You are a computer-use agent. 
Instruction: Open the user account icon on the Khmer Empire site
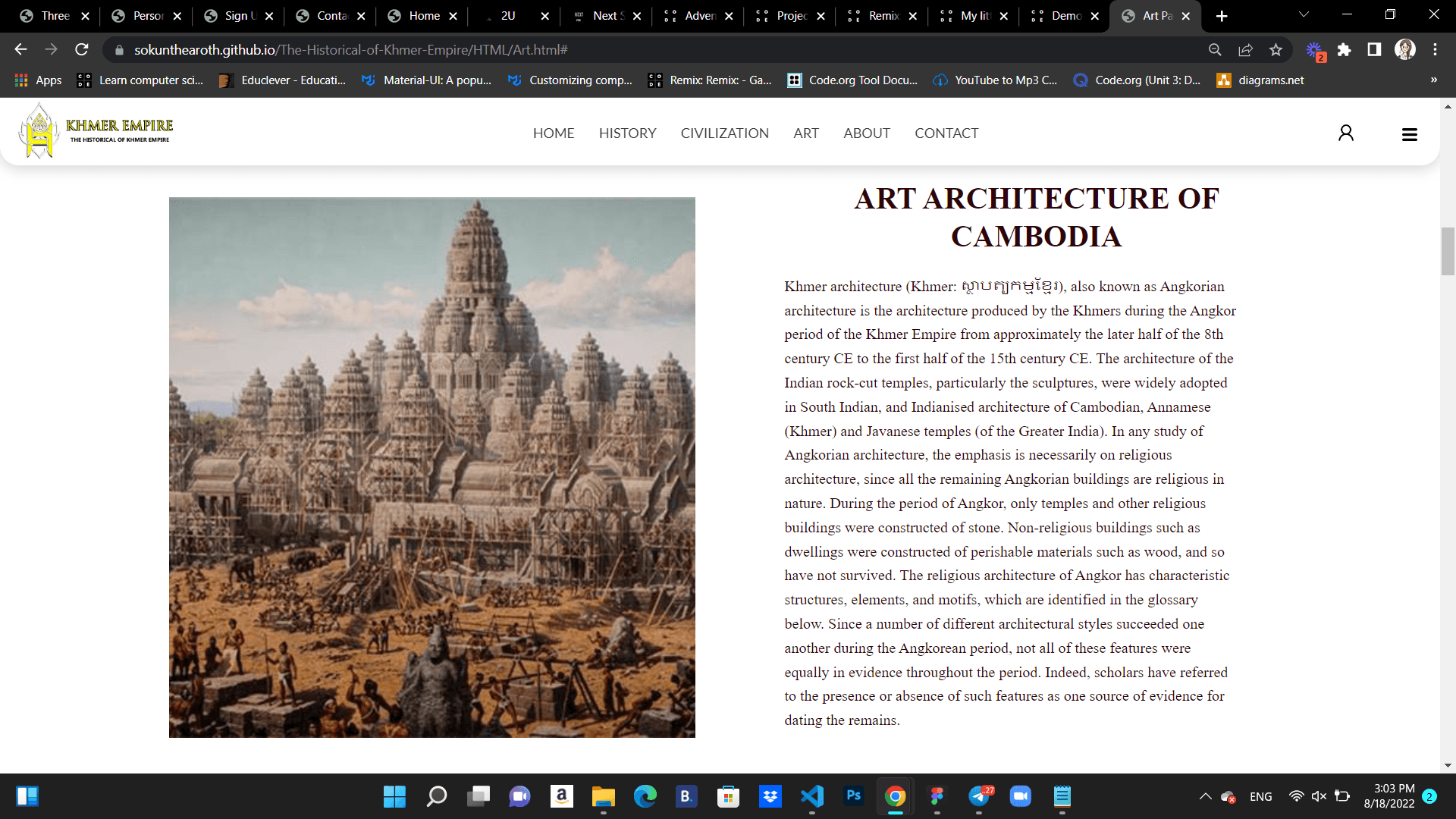click(1346, 133)
